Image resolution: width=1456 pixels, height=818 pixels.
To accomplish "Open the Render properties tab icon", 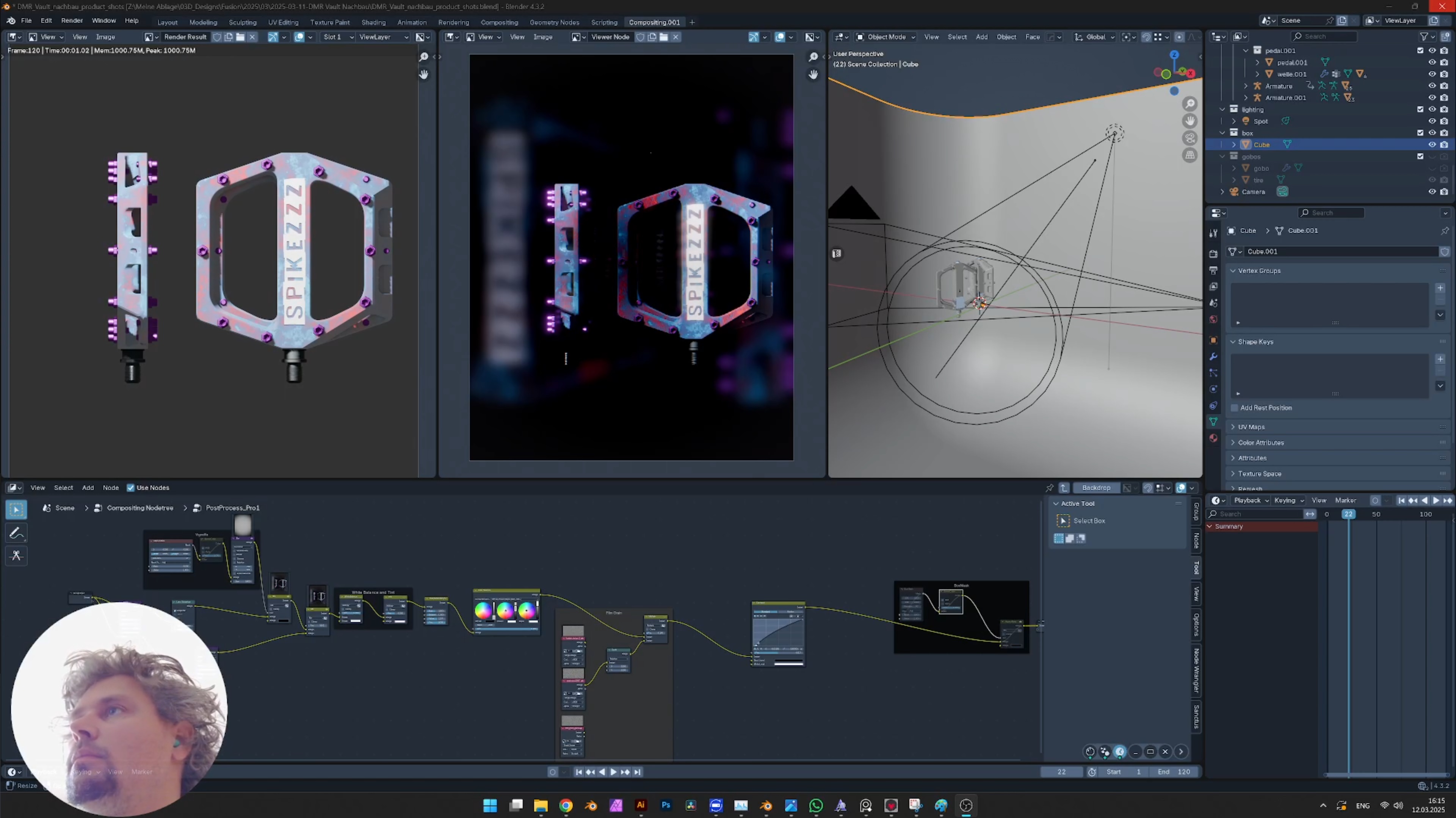I will [x=1213, y=254].
